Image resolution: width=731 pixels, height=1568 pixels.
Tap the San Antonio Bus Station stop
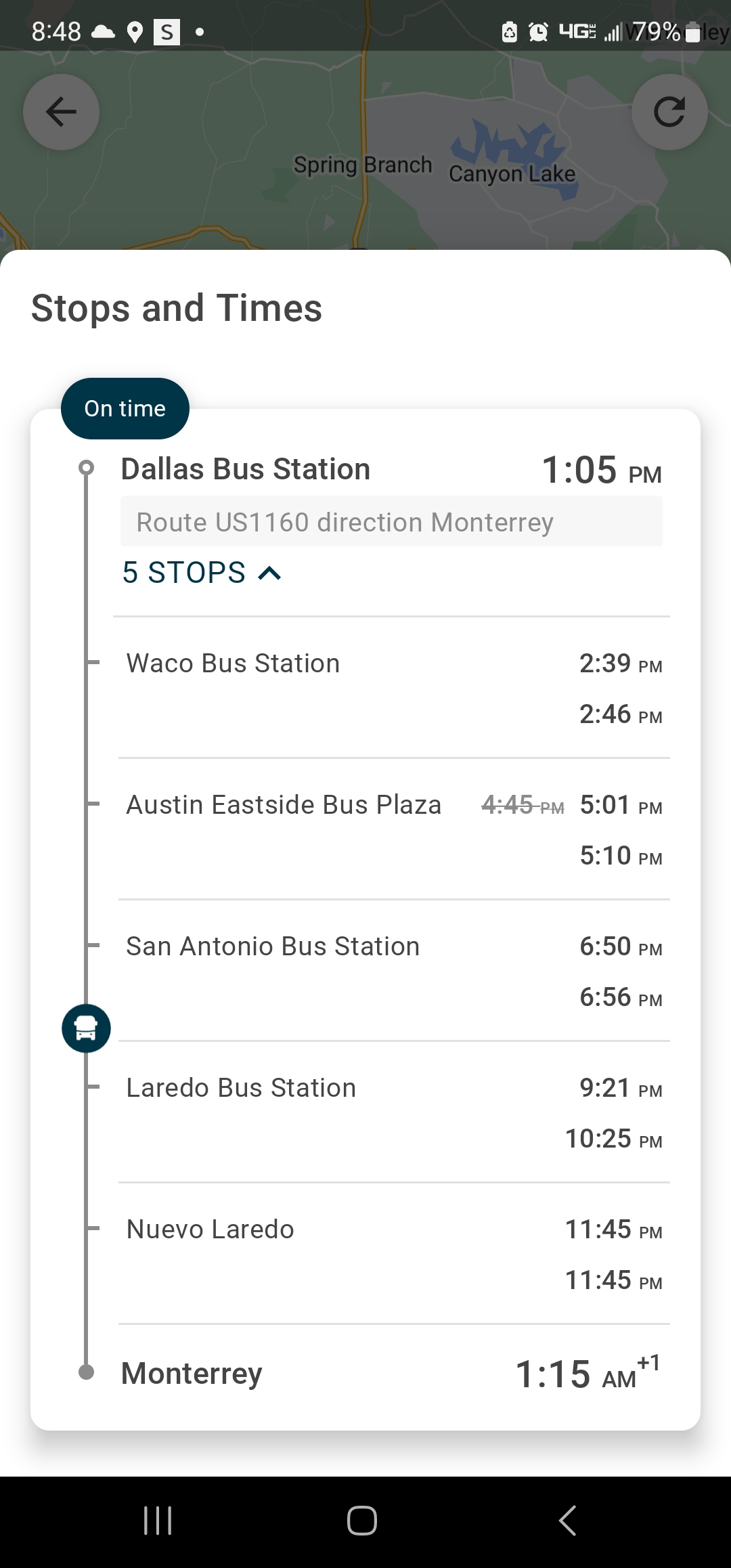(273, 946)
